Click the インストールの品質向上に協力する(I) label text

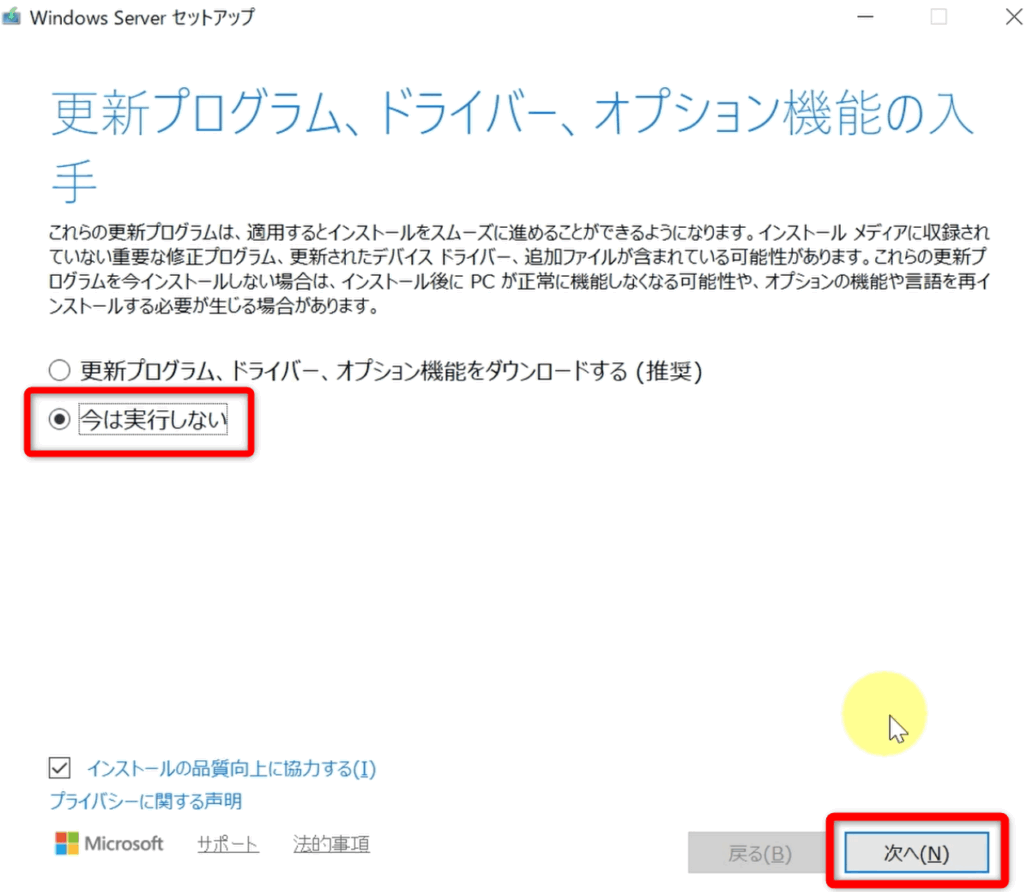pos(231,768)
